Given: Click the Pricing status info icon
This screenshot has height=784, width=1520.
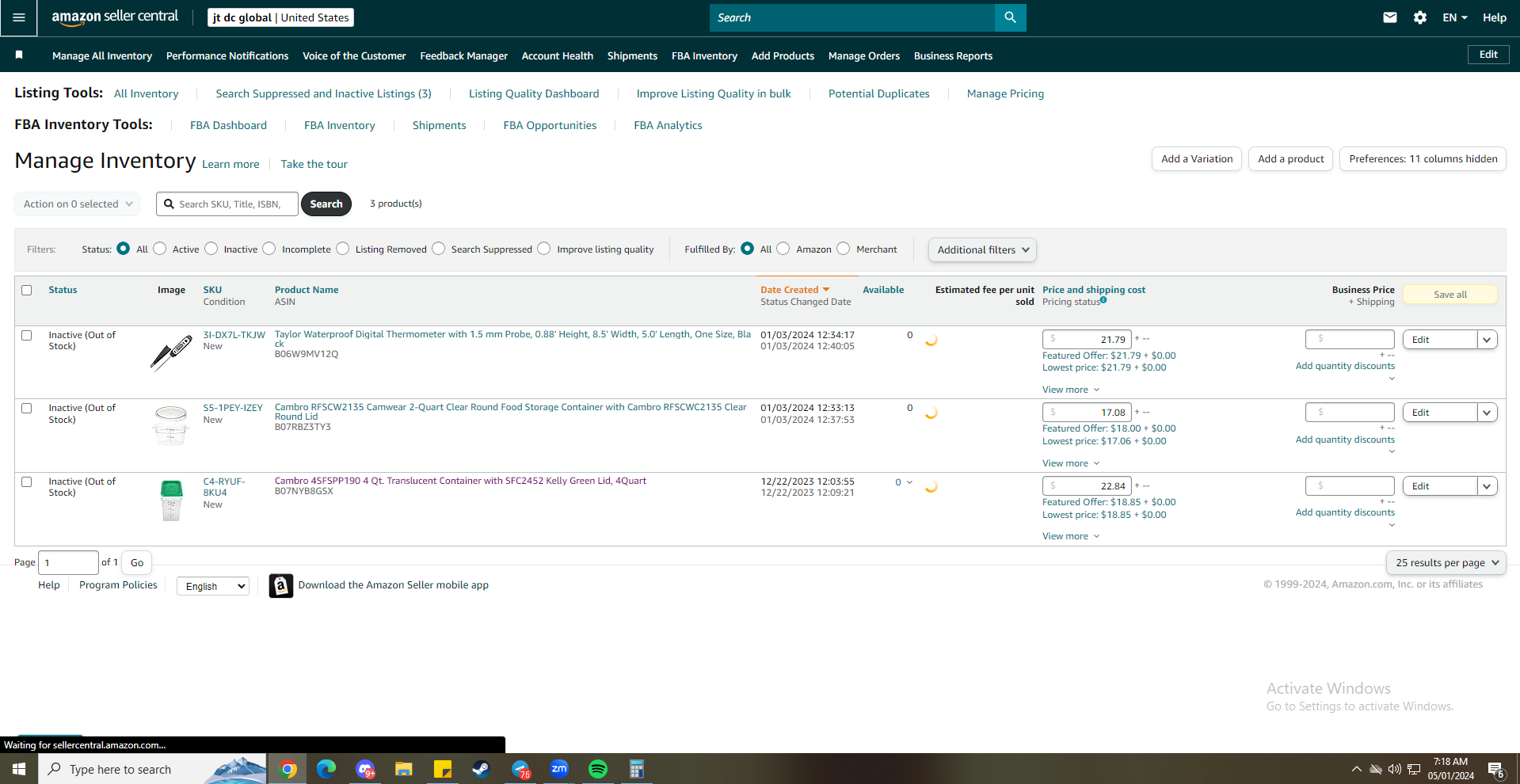Looking at the screenshot, I should tap(1103, 300).
